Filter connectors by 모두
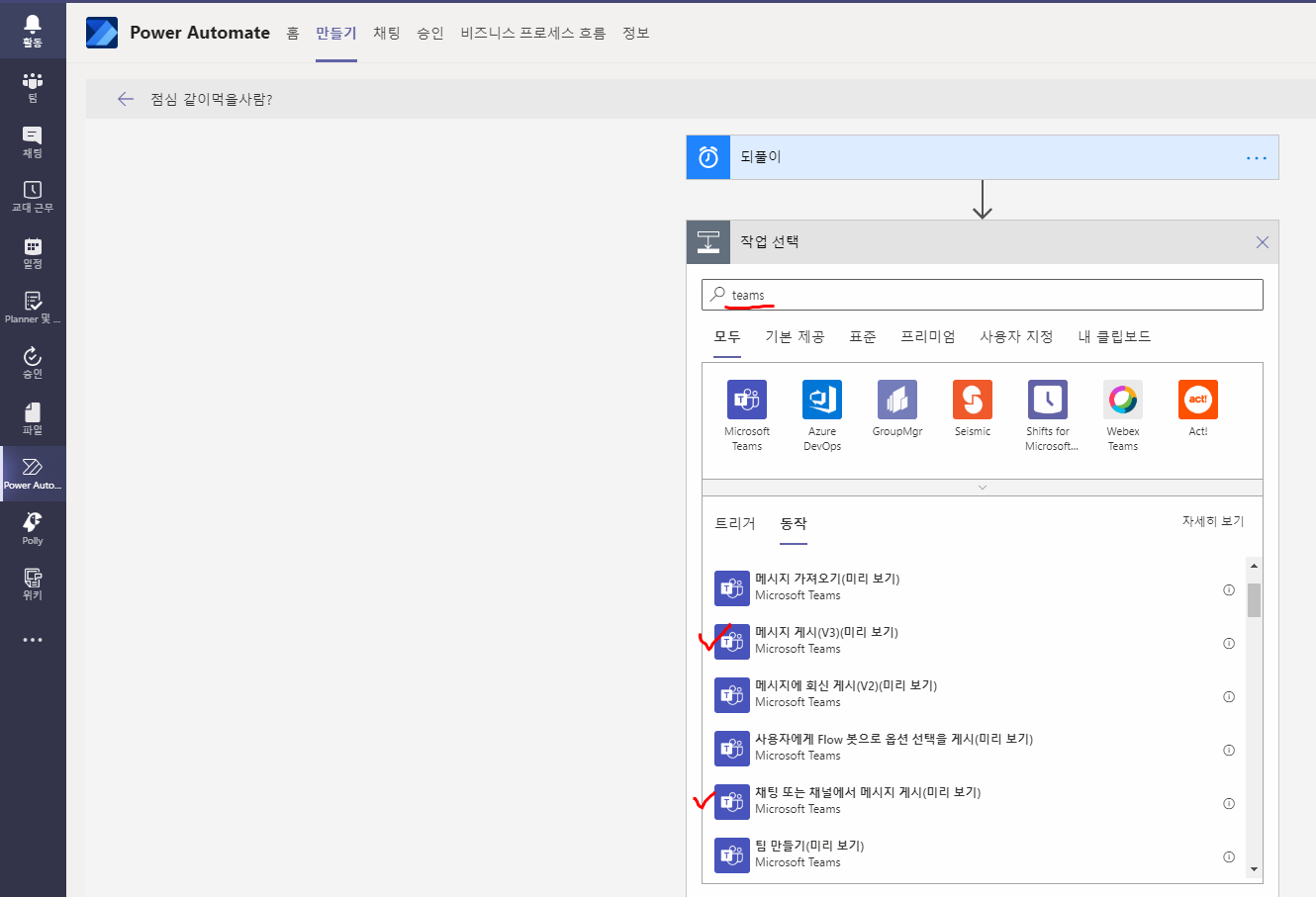Viewport: 1316px width, 897px height. coord(727,337)
